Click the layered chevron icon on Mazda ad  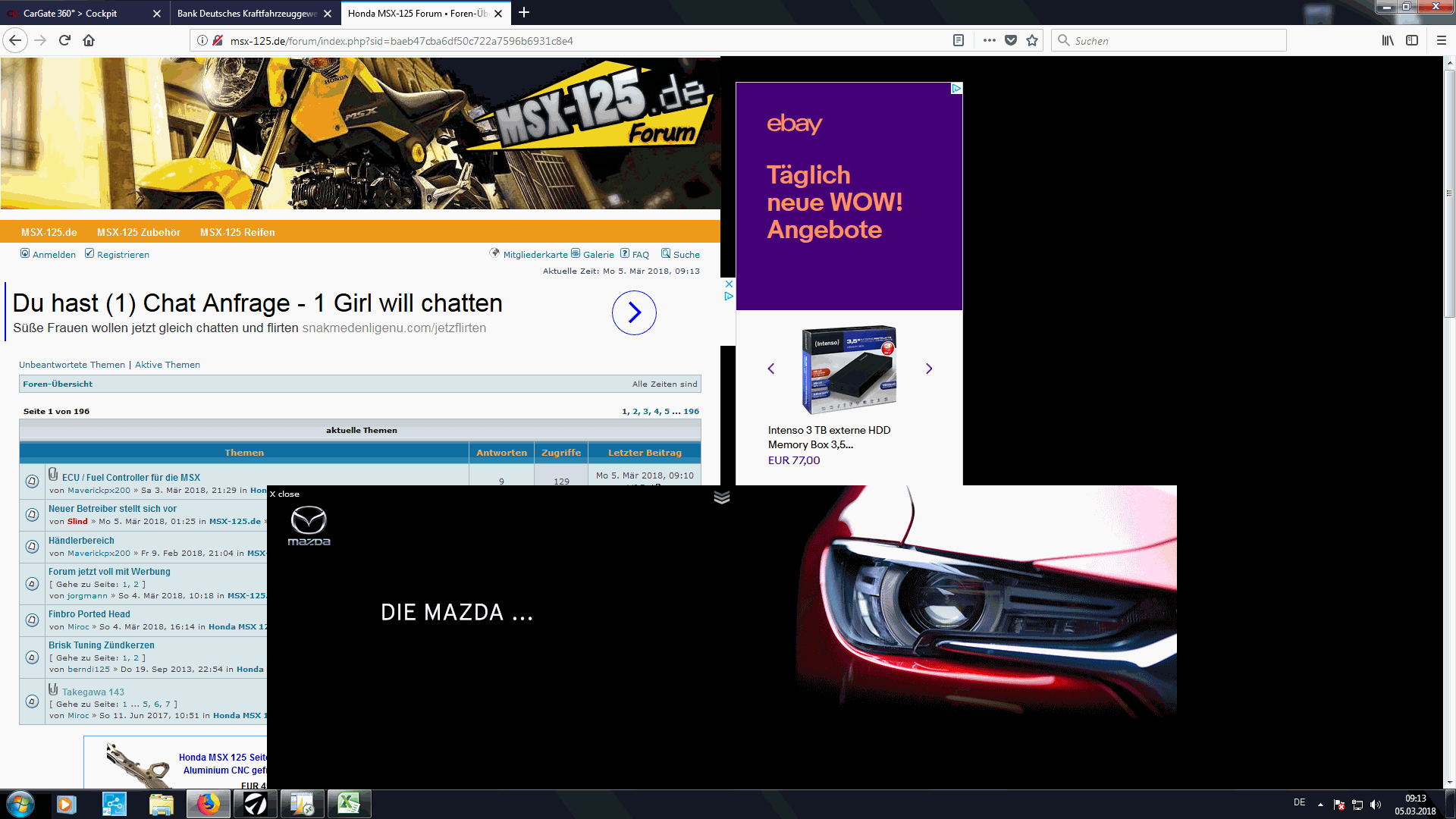[722, 497]
